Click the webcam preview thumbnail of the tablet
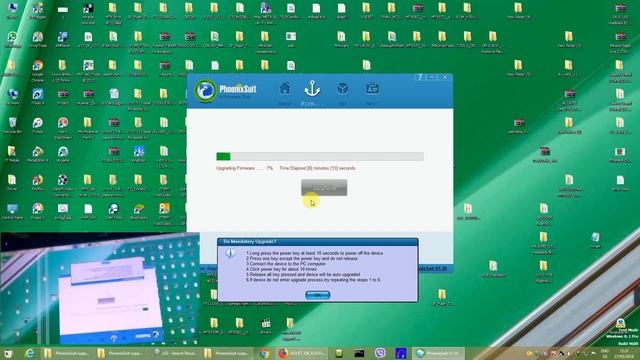This screenshot has height=360, width=640. click(x=100, y=288)
